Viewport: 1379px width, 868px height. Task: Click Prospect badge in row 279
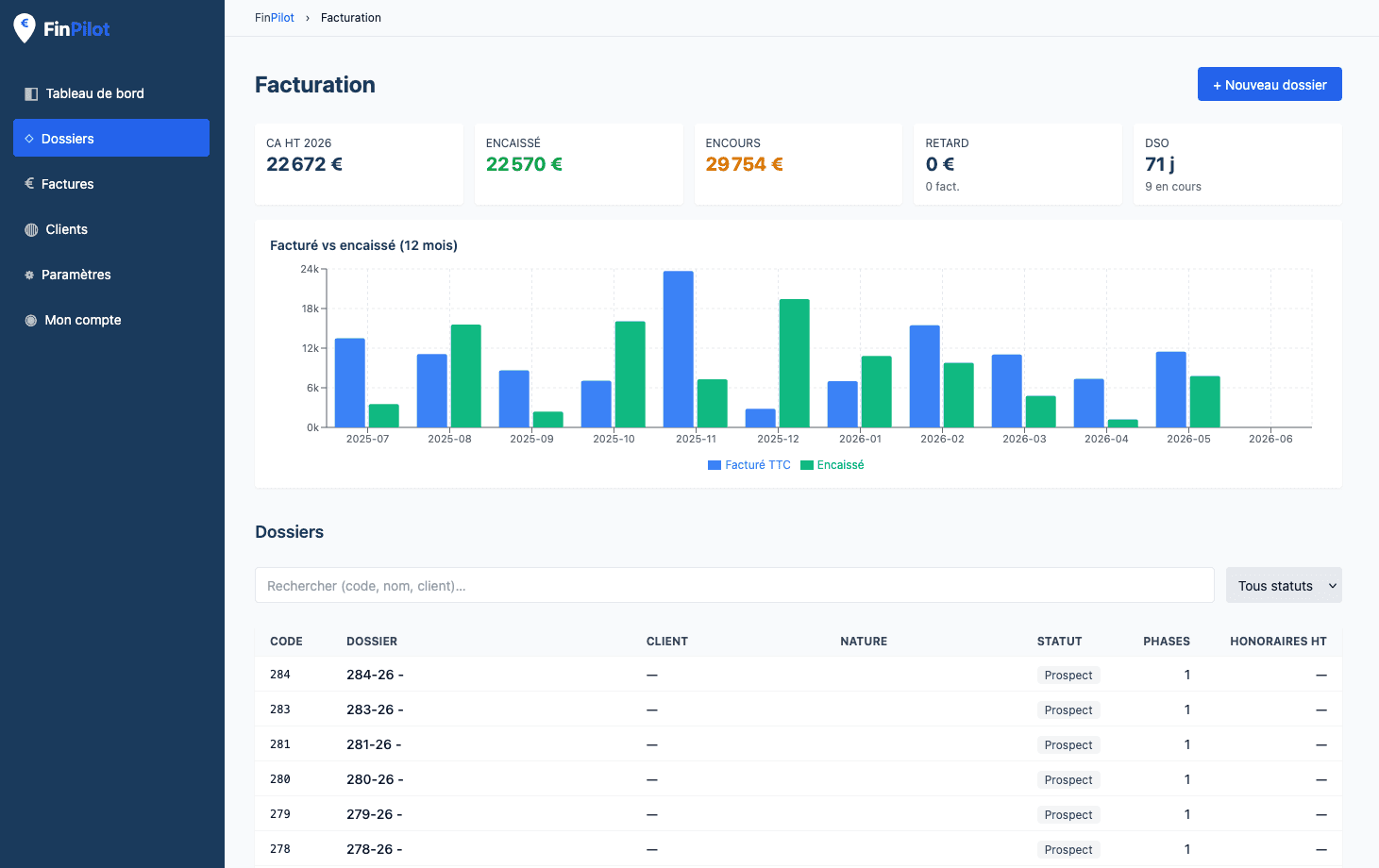point(1068,815)
